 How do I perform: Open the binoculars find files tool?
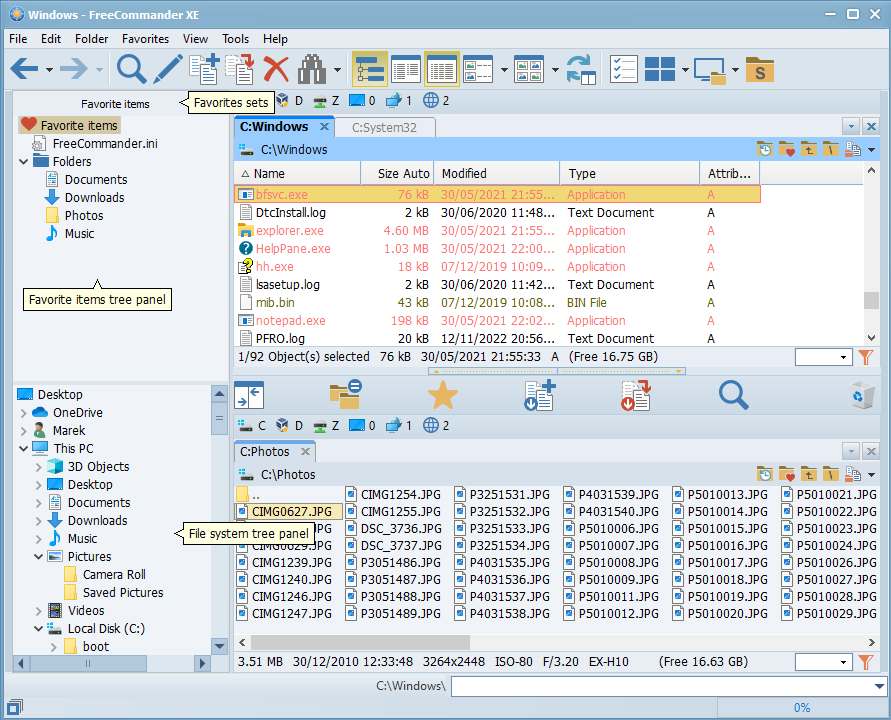pyautogui.click(x=312, y=69)
